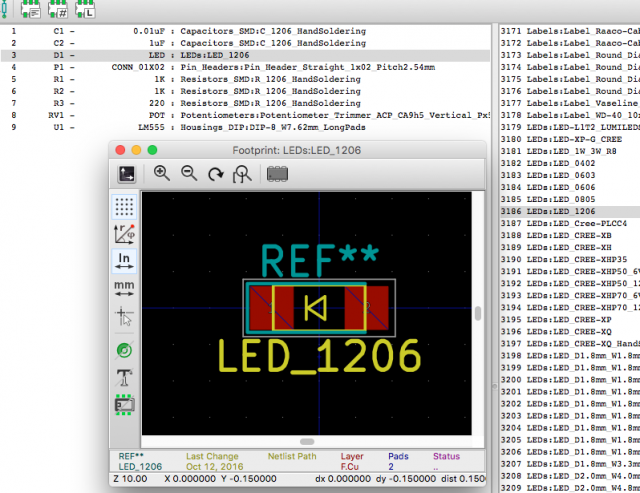Open display options in footprint viewer toolbar

coord(127,174)
